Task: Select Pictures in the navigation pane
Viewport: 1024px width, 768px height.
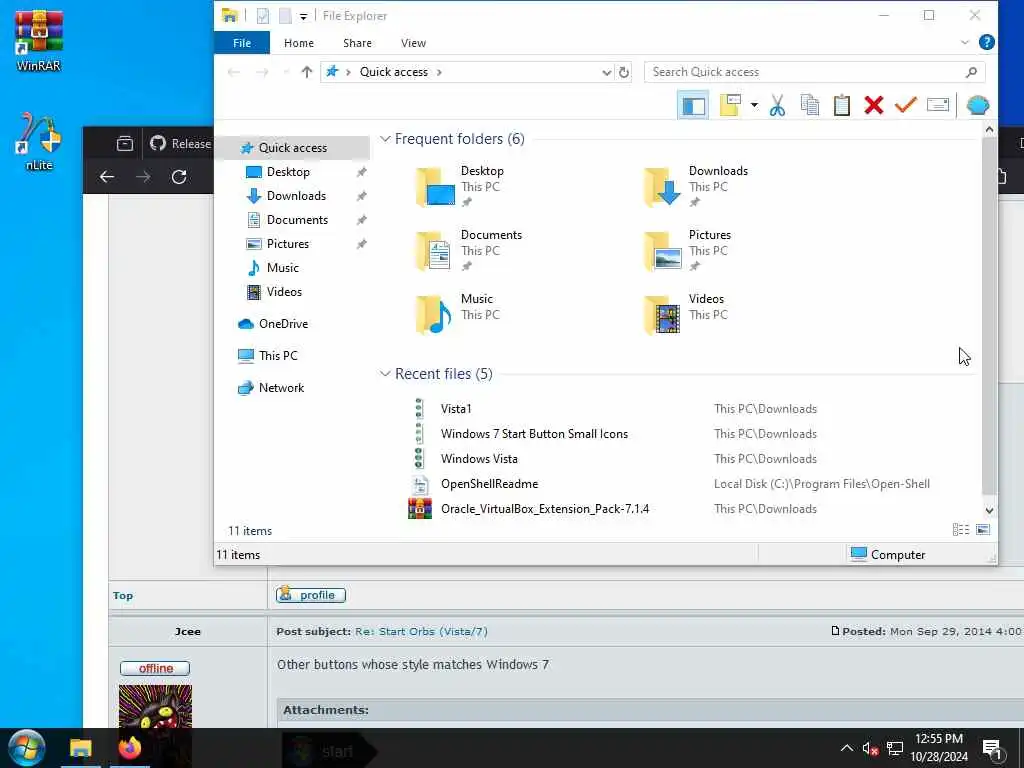Action: click(287, 244)
